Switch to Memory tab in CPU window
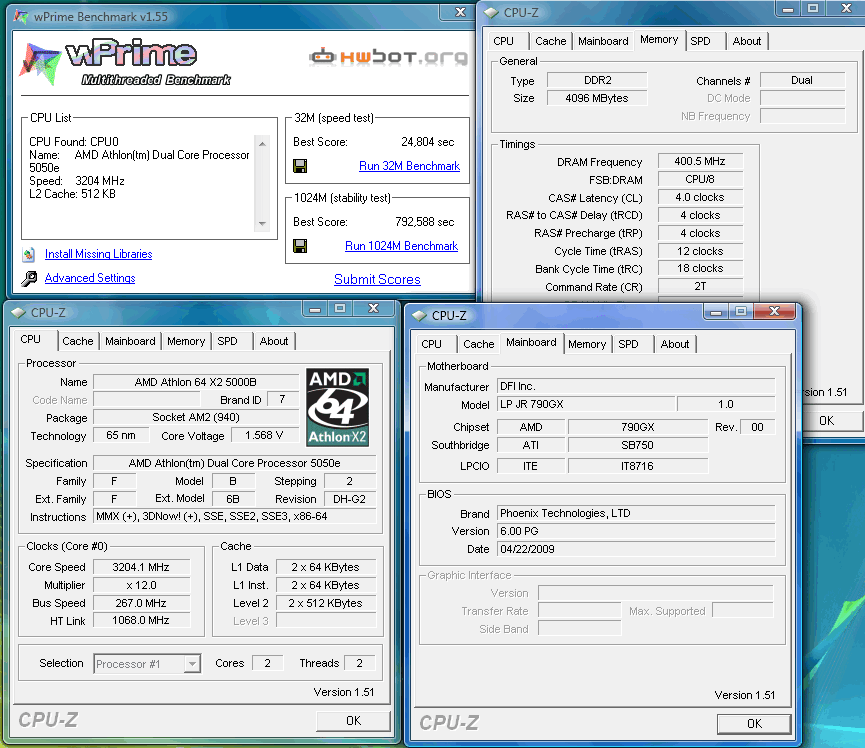Viewport: 865px width, 748px height. coord(186,341)
